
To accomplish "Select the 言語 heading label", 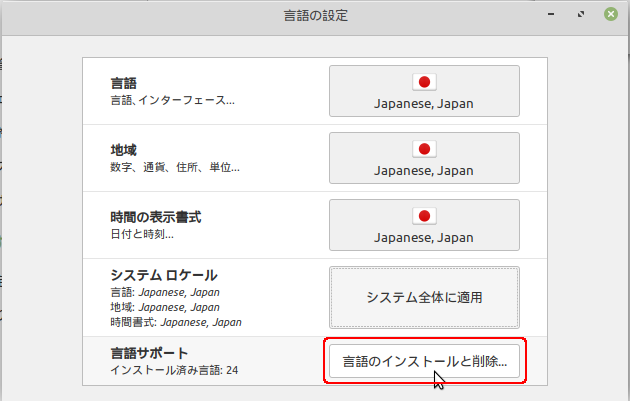I will pyautogui.click(x=124, y=83).
